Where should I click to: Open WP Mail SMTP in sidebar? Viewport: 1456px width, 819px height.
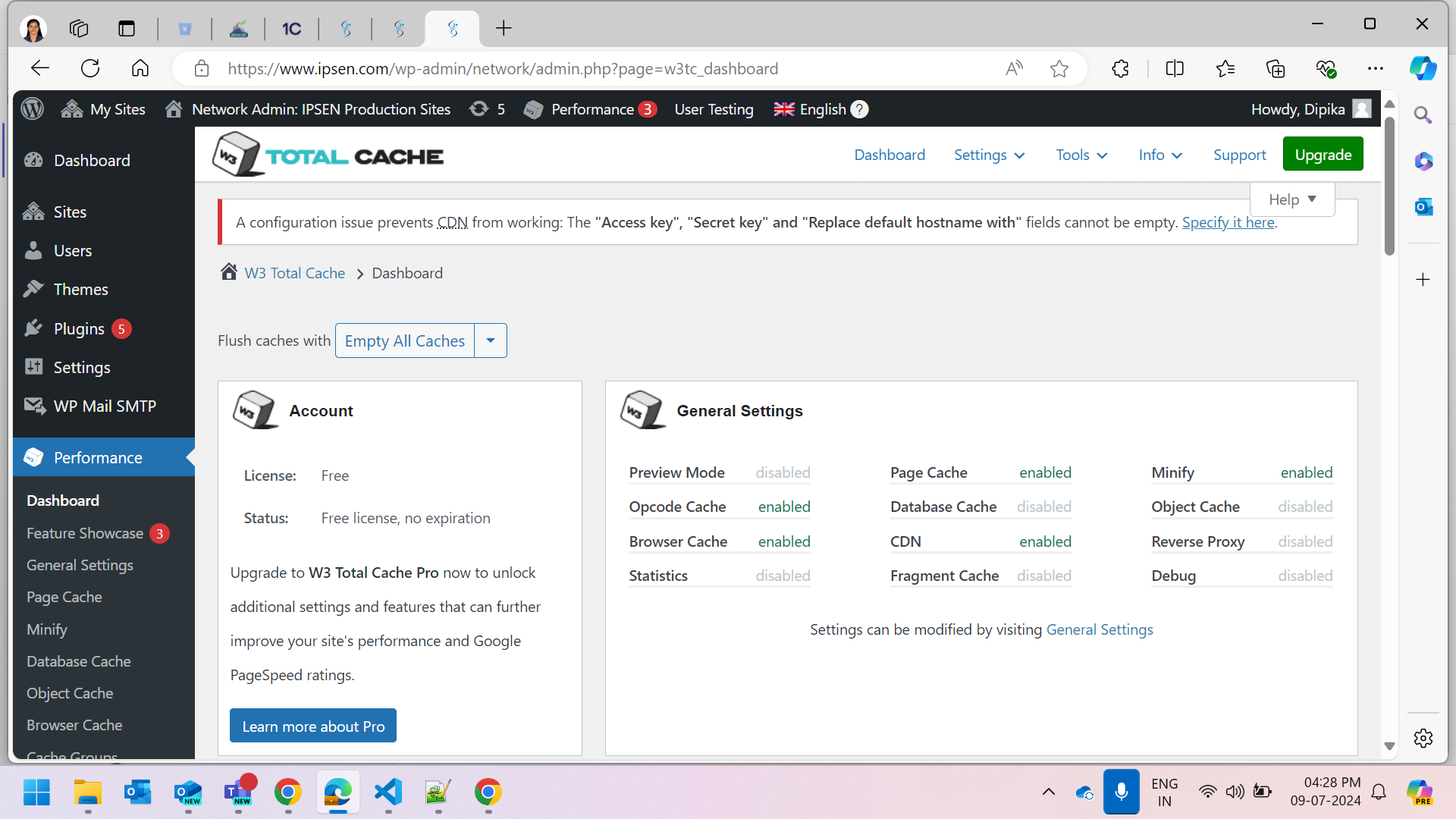point(104,406)
